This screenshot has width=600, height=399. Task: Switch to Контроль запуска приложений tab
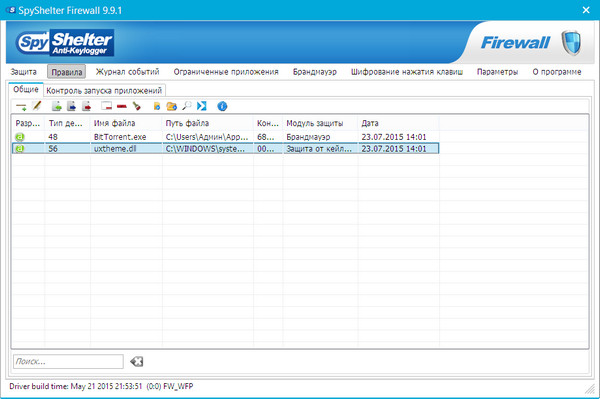(x=104, y=91)
